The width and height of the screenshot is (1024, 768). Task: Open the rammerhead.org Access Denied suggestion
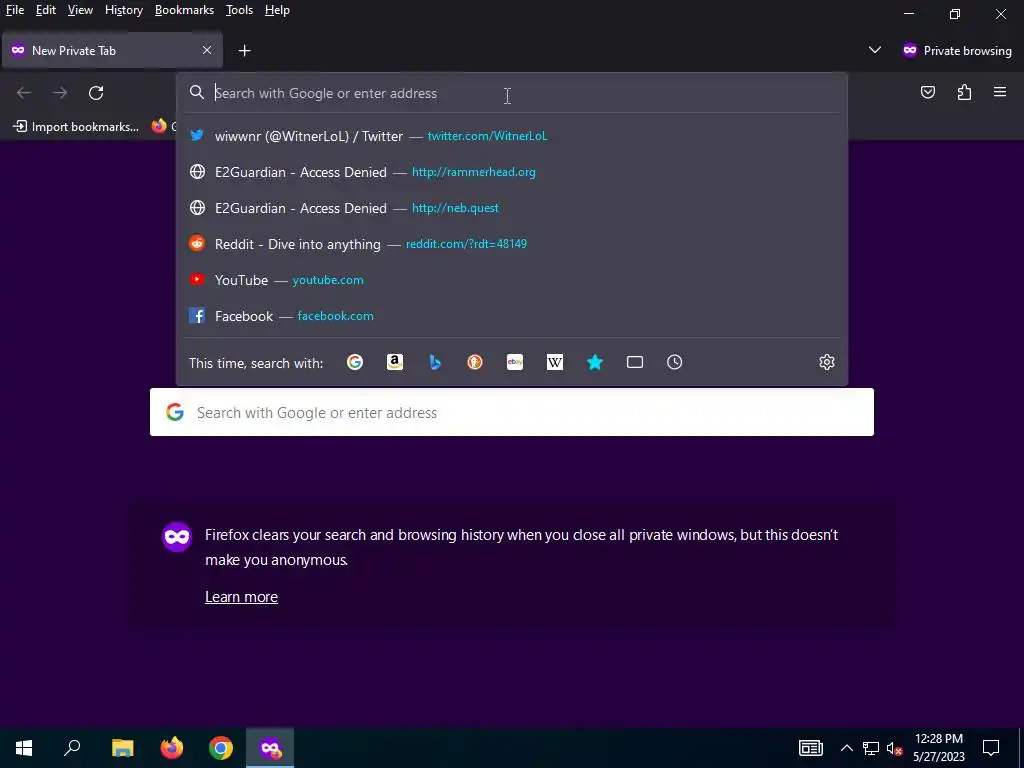[512, 172]
